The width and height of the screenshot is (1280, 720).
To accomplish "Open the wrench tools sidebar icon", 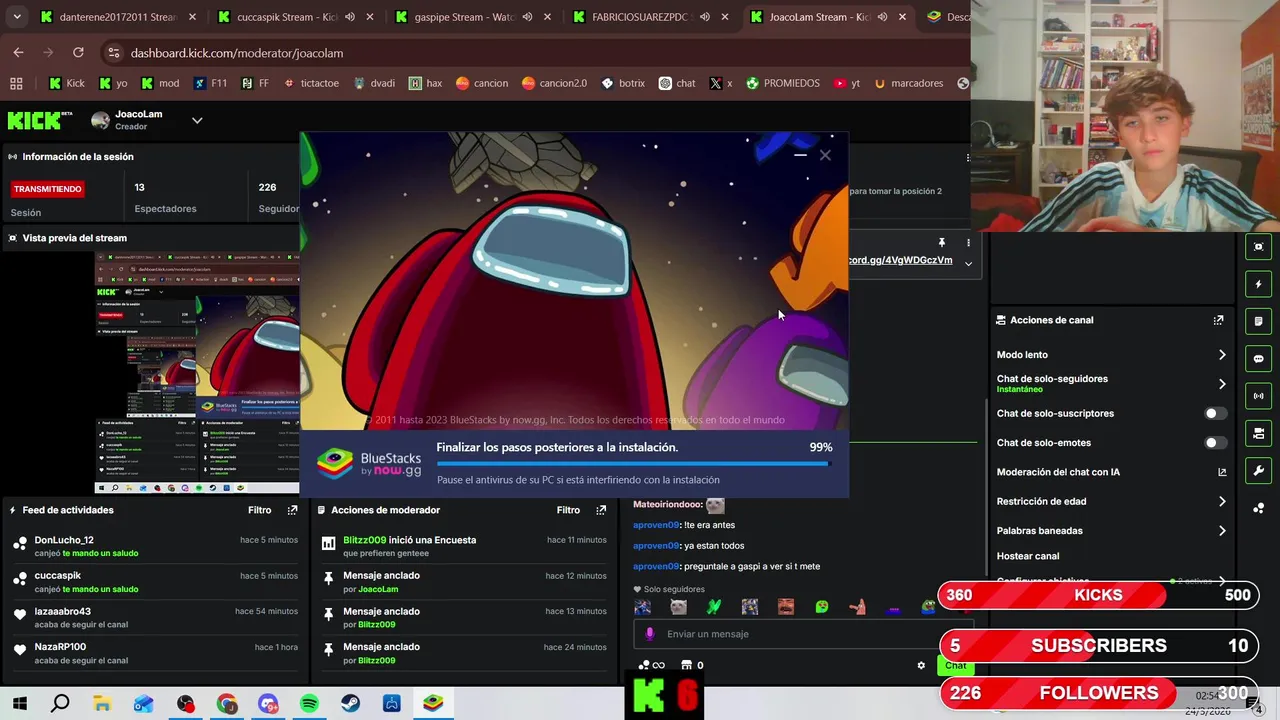I will [x=1258, y=470].
